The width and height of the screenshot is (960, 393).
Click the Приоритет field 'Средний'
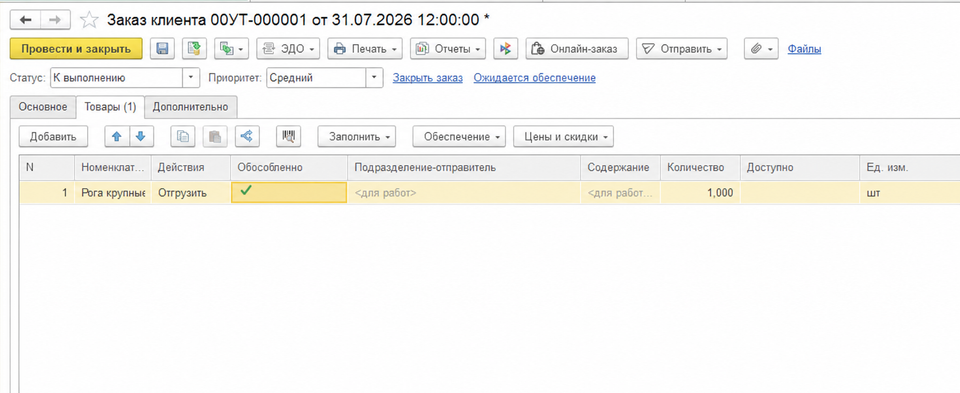click(316, 78)
